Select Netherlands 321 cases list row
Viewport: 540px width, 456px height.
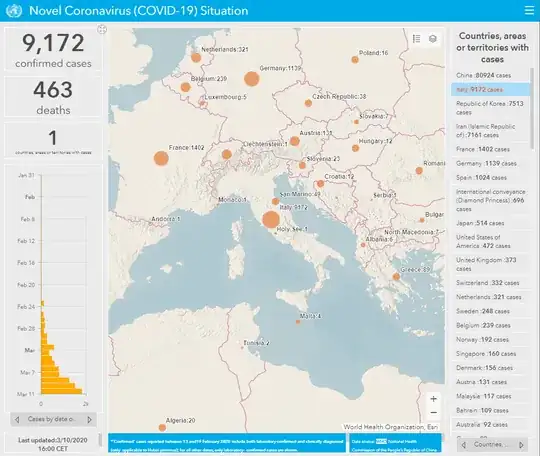(x=491, y=297)
